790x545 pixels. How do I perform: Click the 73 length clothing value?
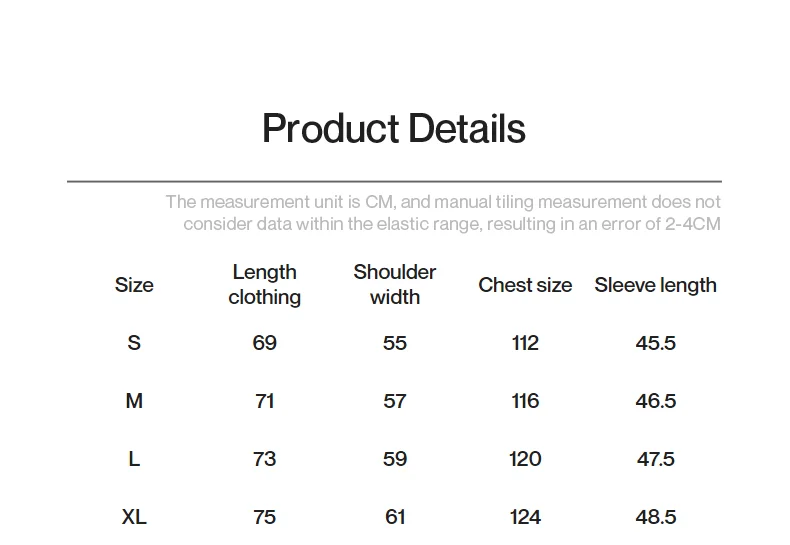265,459
